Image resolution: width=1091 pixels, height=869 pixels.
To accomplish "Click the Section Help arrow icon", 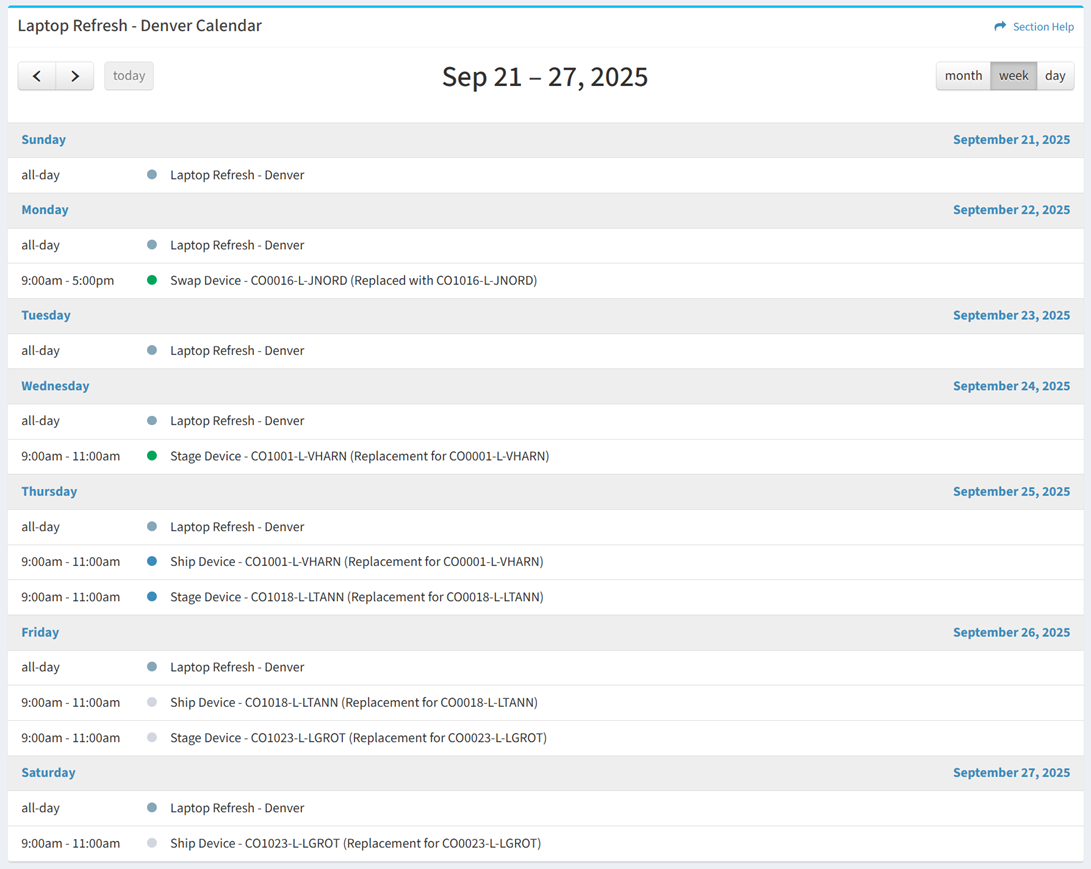I will pyautogui.click(x=1000, y=27).
